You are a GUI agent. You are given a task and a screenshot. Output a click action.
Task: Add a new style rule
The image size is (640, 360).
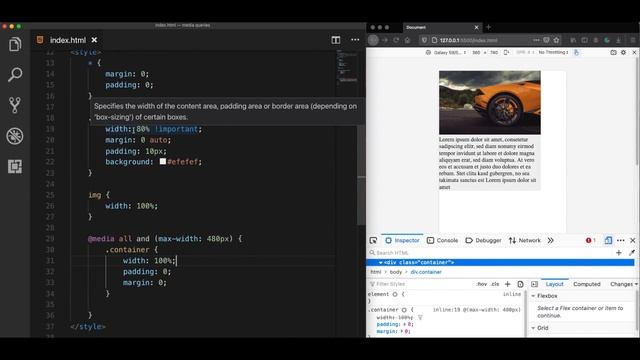[x=507, y=284]
